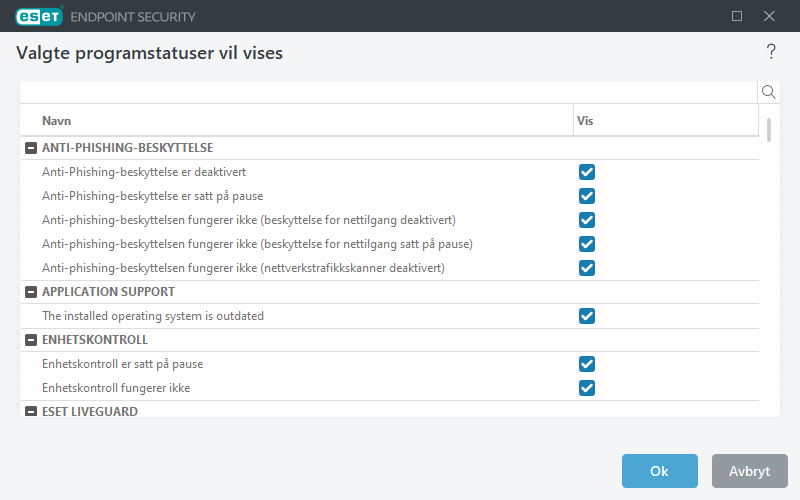Click the search magnifier icon
This screenshot has height=500, width=800.
point(768,92)
